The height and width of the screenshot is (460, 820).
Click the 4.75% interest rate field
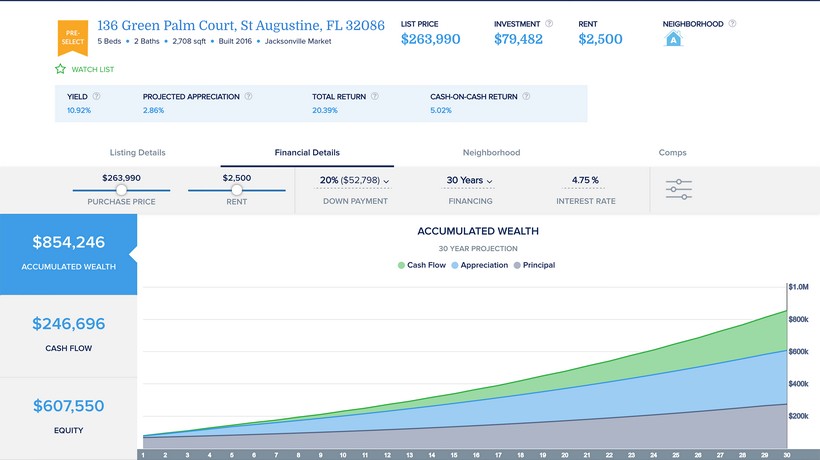click(x=585, y=181)
